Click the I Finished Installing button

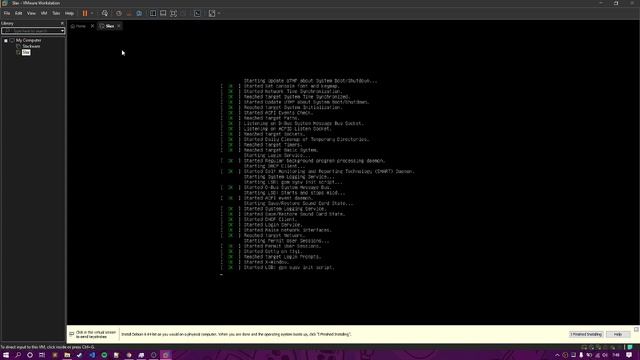(x=586, y=334)
